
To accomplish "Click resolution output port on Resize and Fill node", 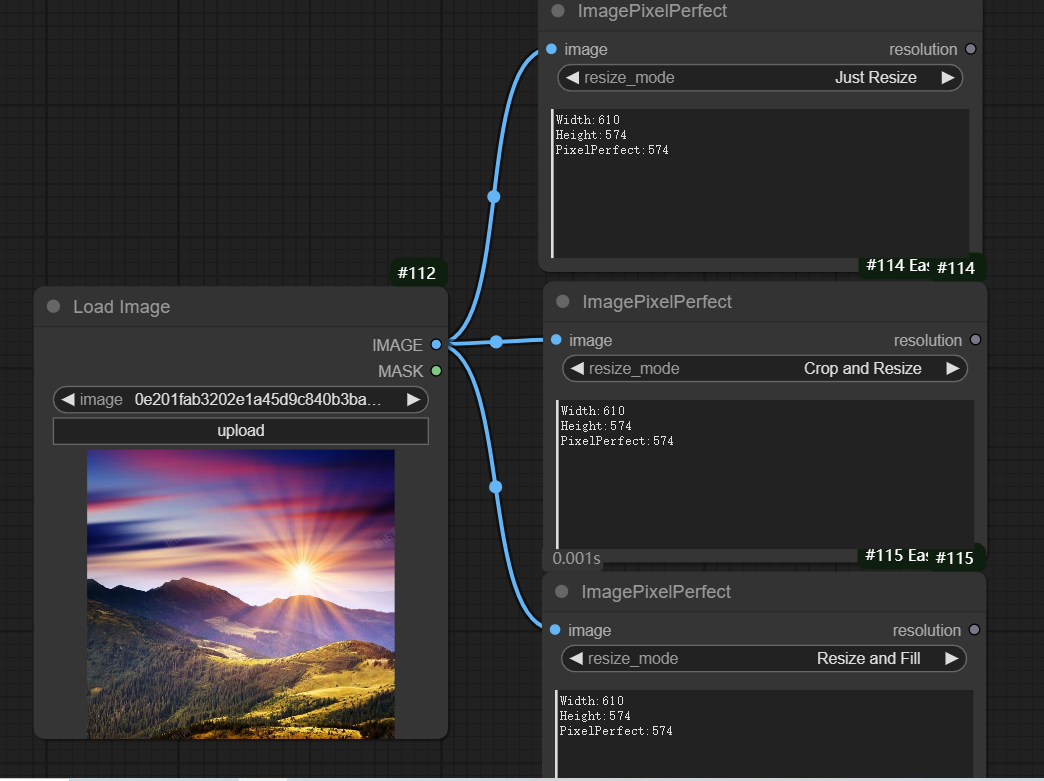I will point(974,630).
